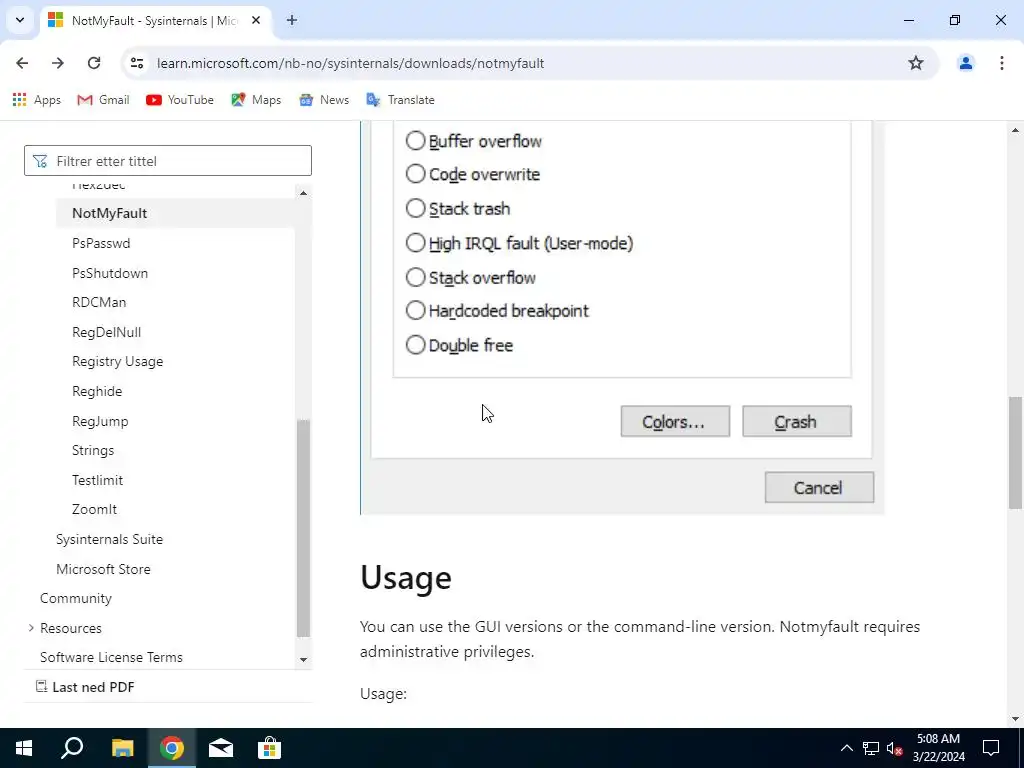Open Translate bookmark
The width and height of the screenshot is (1024, 768).
tap(400, 100)
